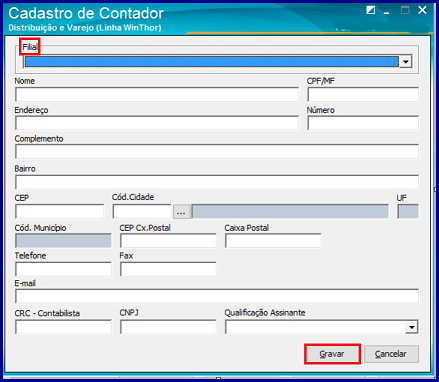Maximize the Cadastro de Contador window
Viewport: 439px width, 382px height.
(405, 10)
